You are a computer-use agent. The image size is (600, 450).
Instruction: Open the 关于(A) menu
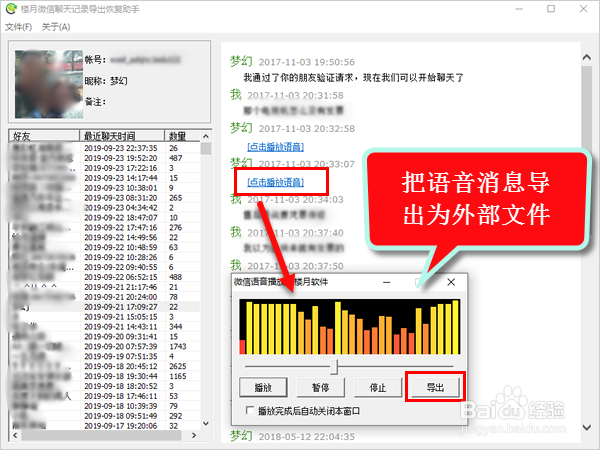coord(56,27)
